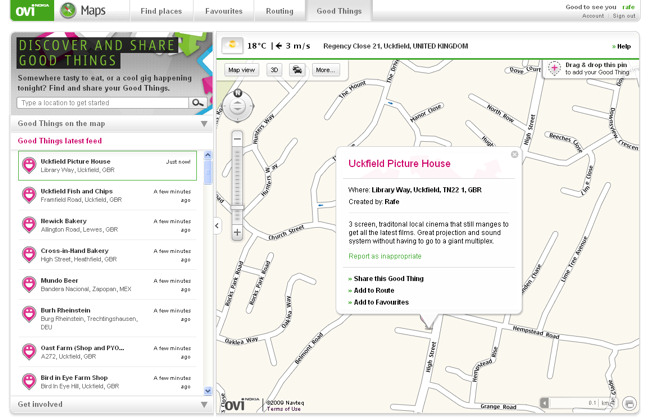Click Add to Favourites link
Screen dimensions: 650x420
click(x=381, y=302)
